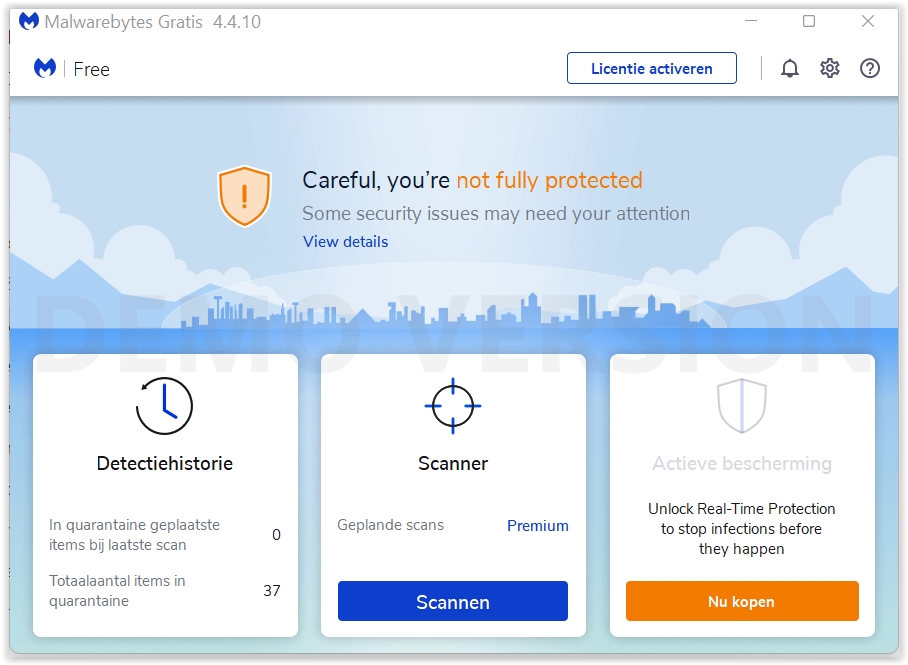Image resolution: width=908 pixels, height=665 pixels.
Task: Open the notifications bell icon
Action: 790,68
